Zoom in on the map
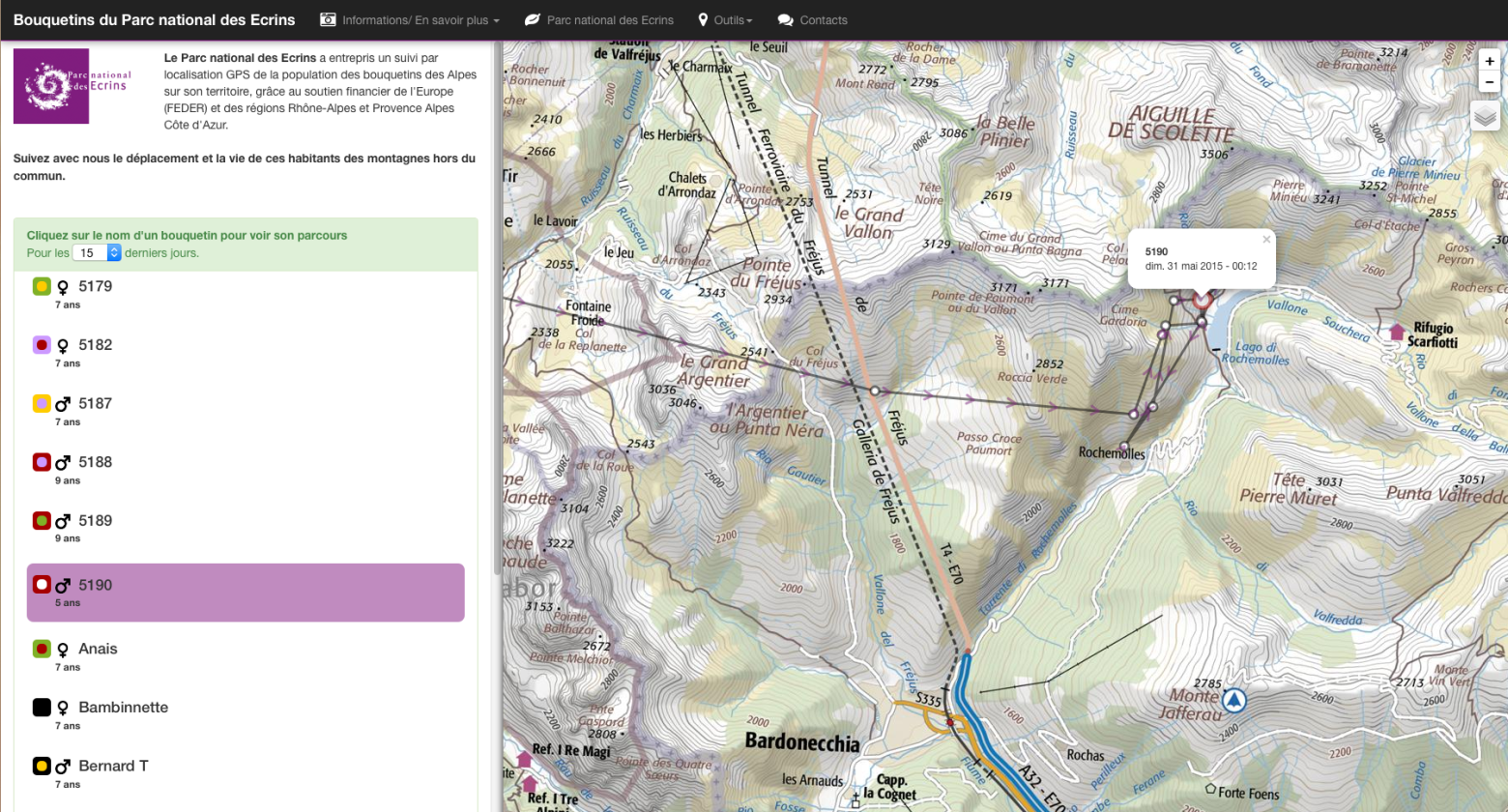Screen dimensions: 1508x812 (1489, 61)
